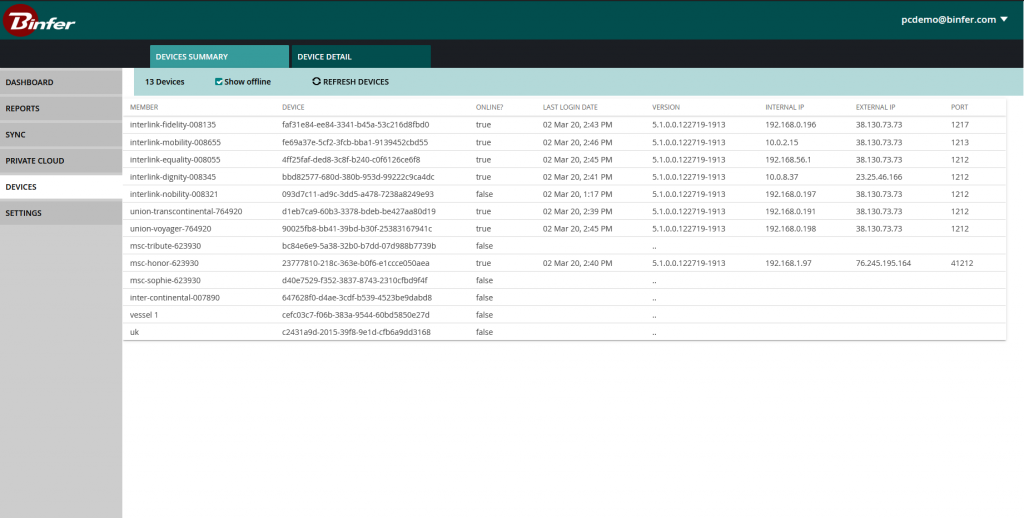Click port value 41212
This screenshot has height=518, width=1024.
point(962,263)
